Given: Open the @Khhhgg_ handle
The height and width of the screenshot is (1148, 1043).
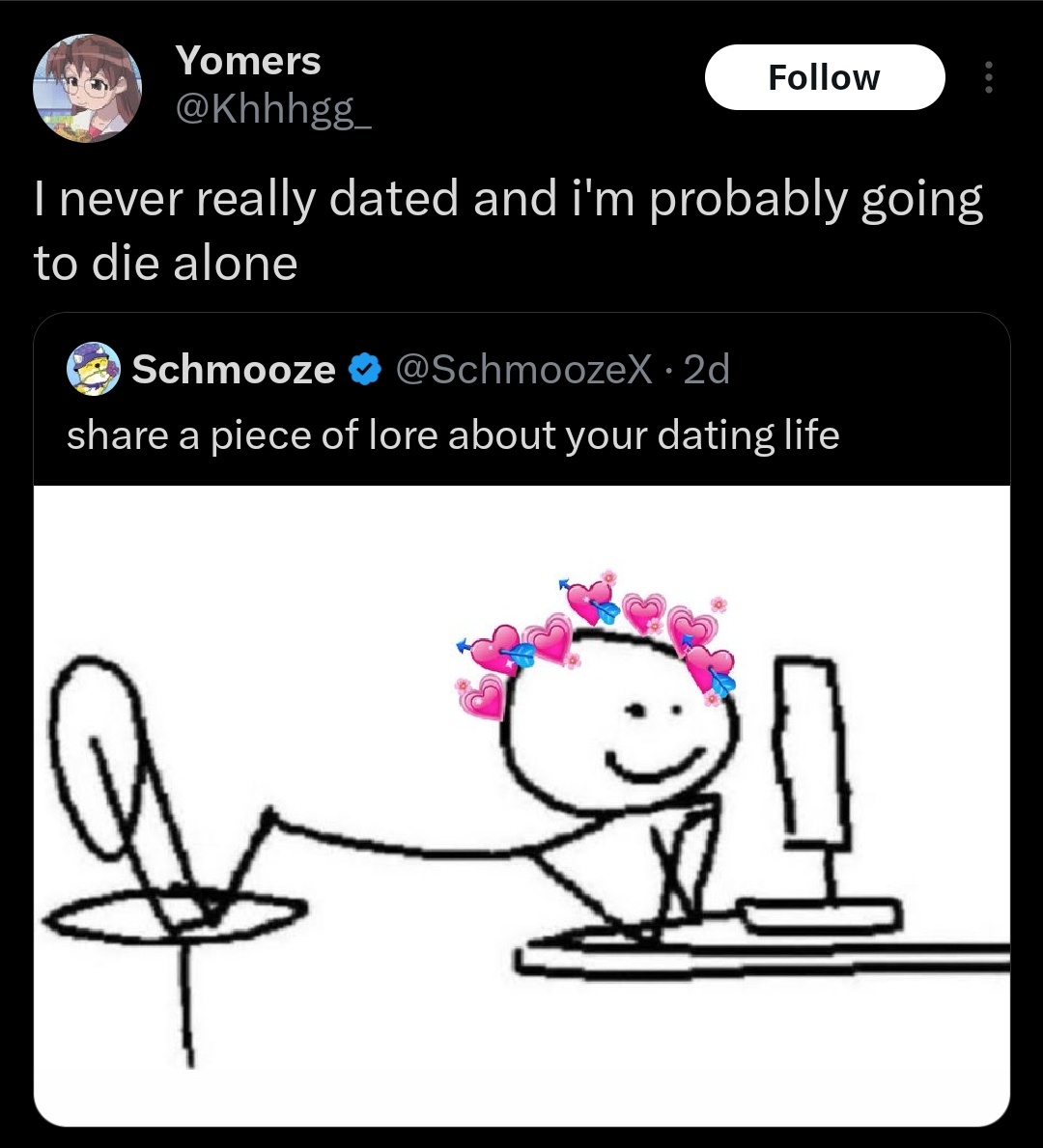Looking at the screenshot, I should 273,110.
